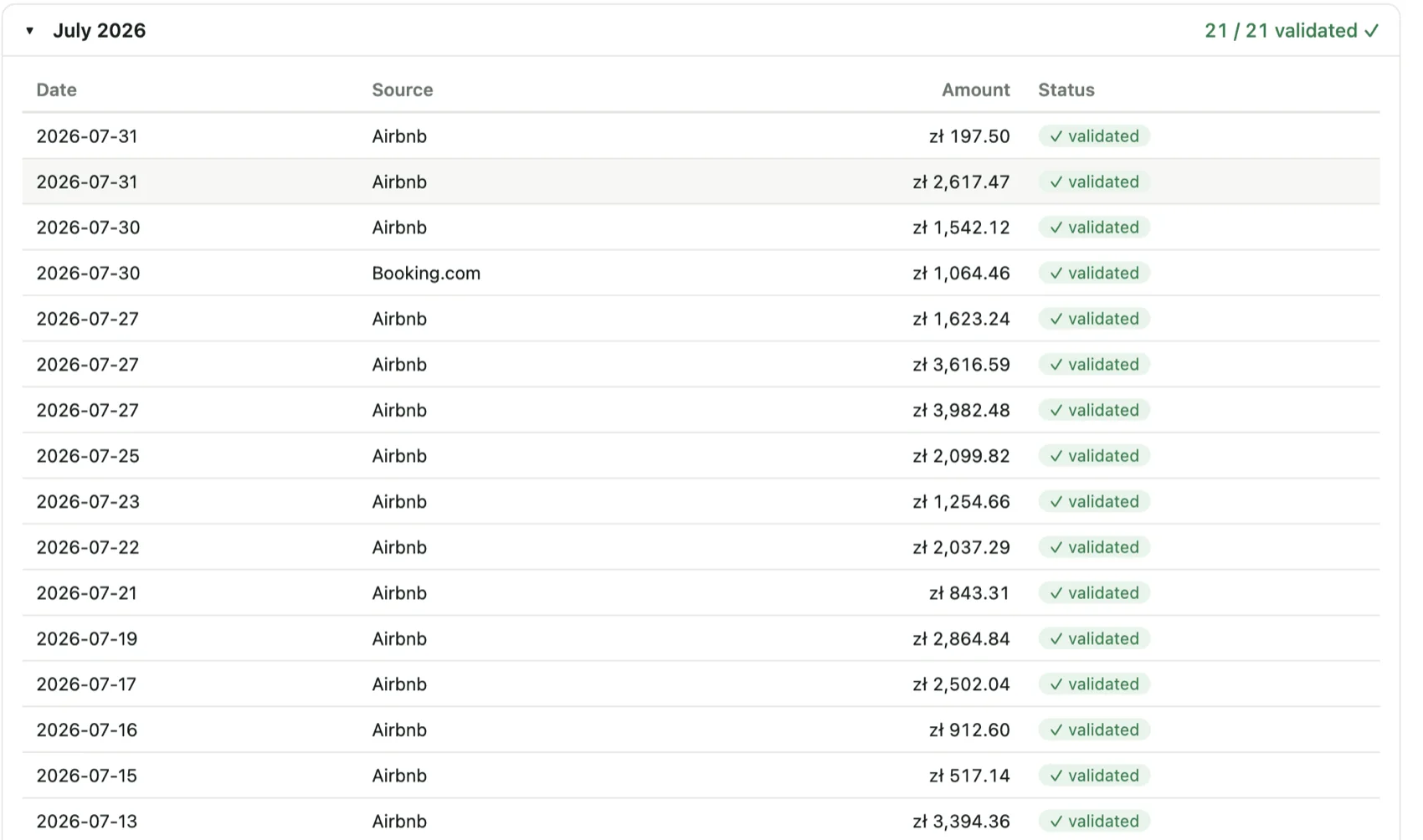Select the amount zł 3,394.36
Viewport: 1423px width, 840px height.
[x=961, y=822]
